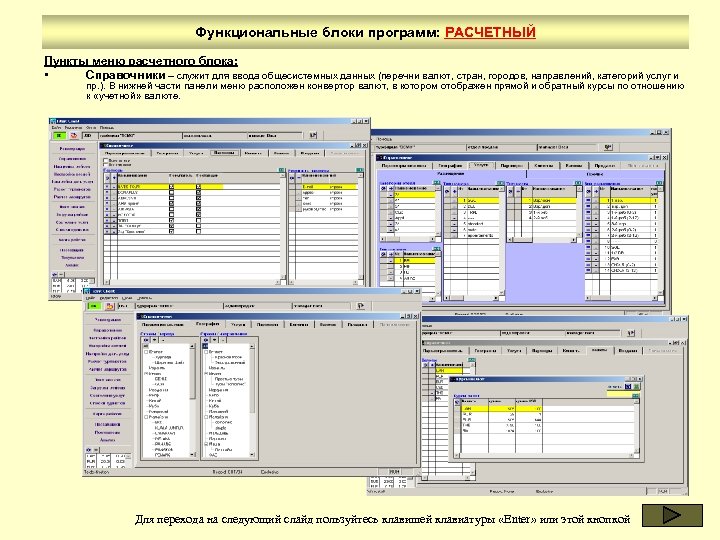The height and width of the screenshot is (540, 720).
Task: Select Куба in the directions tree
Action: pos(214,406)
